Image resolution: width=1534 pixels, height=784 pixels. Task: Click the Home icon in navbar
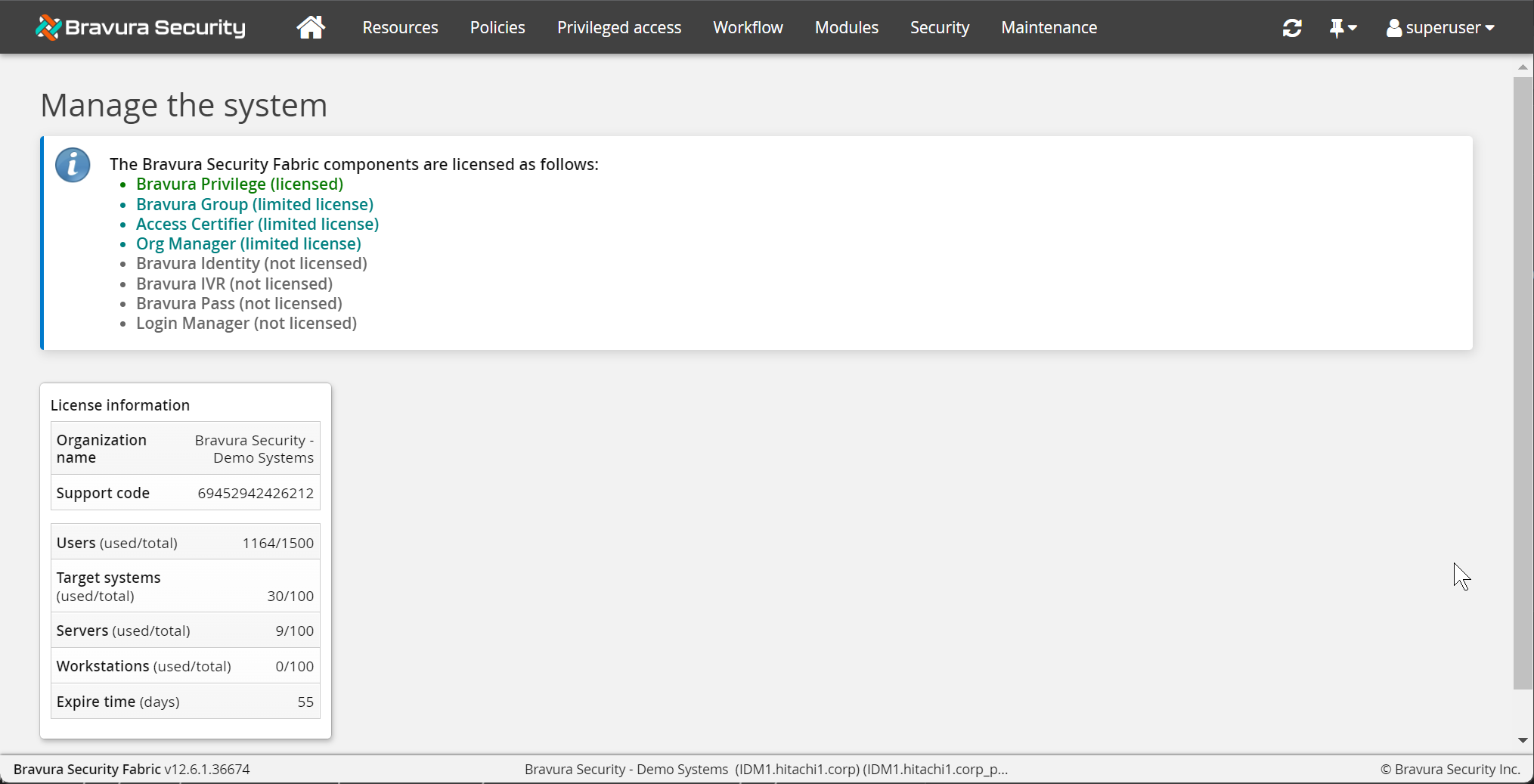[311, 27]
